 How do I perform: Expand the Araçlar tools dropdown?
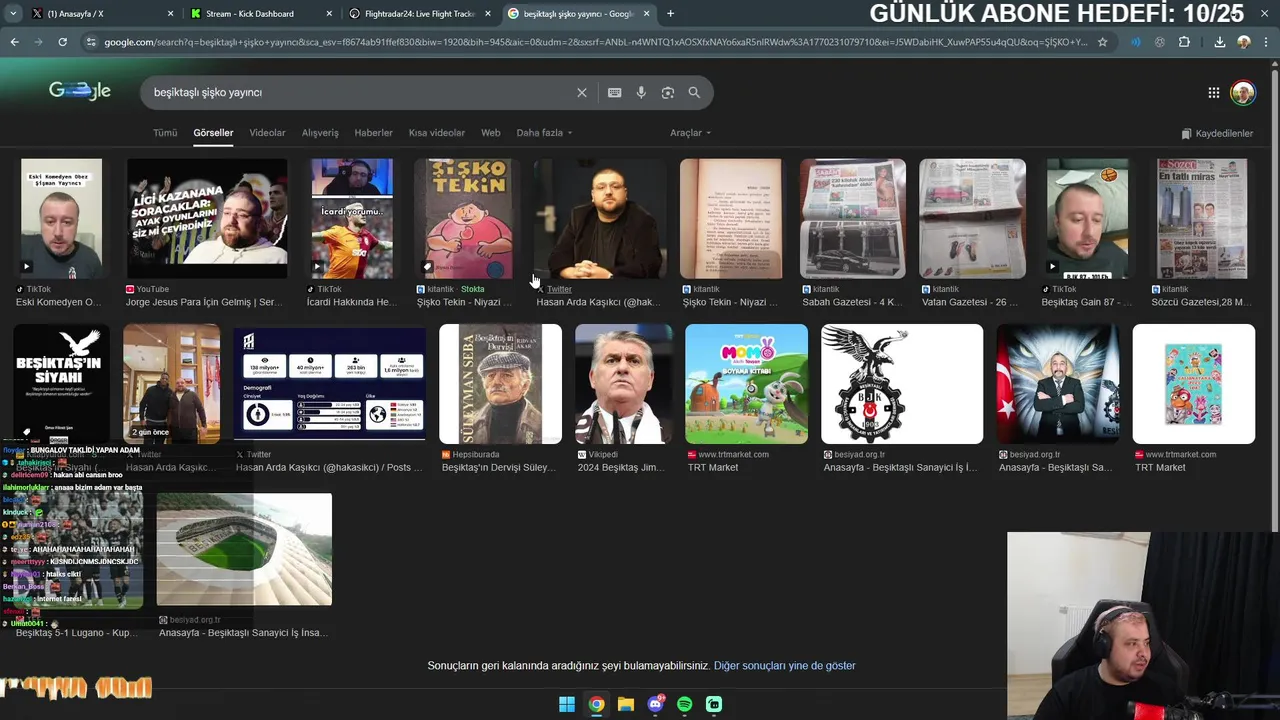click(690, 132)
